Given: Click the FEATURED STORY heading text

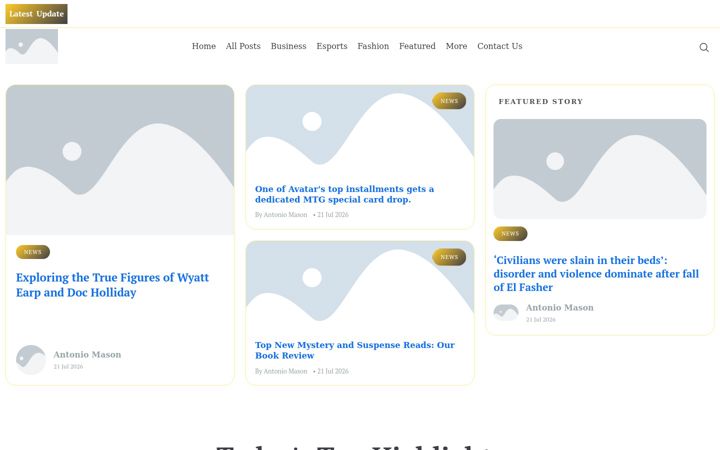Looking at the screenshot, I should pyautogui.click(x=541, y=101).
